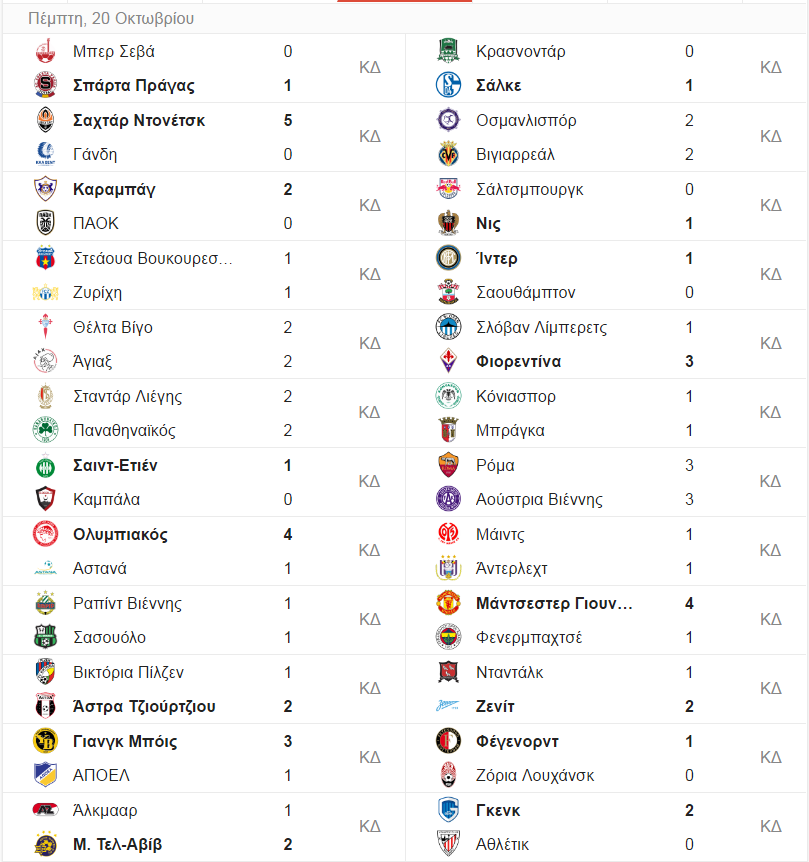This screenshot has width=809, height=862.
Task: Open Γιανγκ Μπόις team name
Action: pyautogui.click(x=125, y=741)
